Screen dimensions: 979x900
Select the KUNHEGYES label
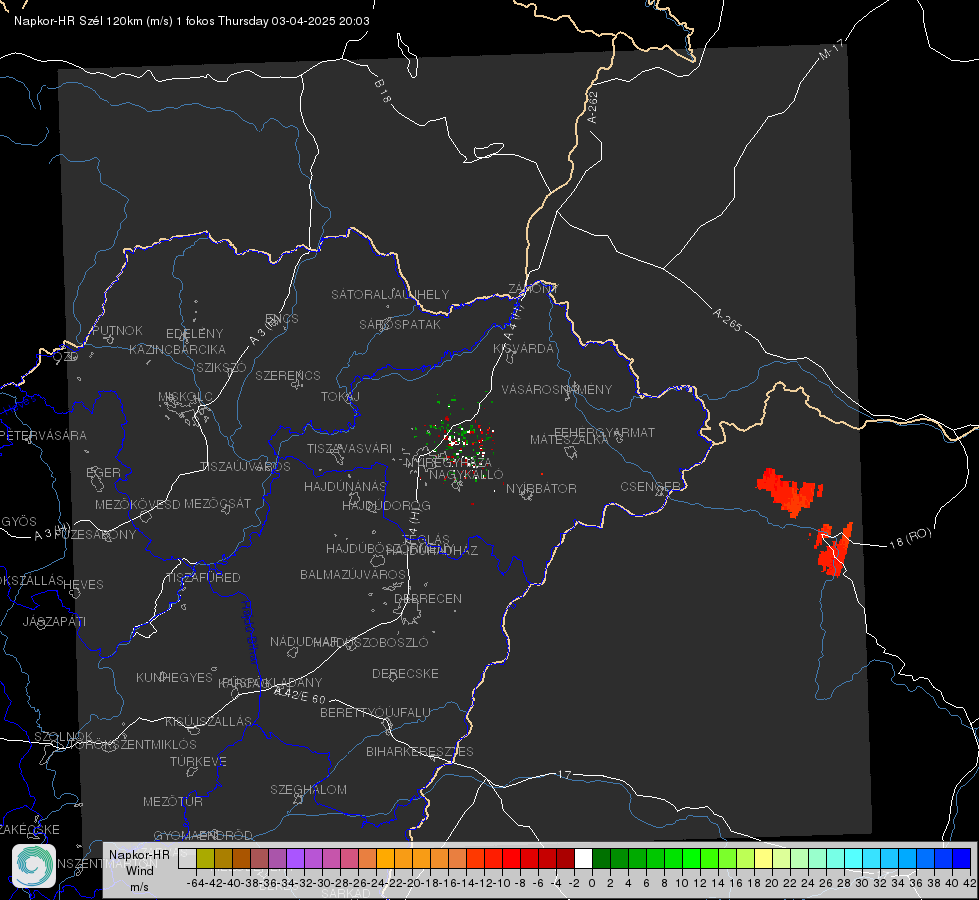(x=174, y=677)
